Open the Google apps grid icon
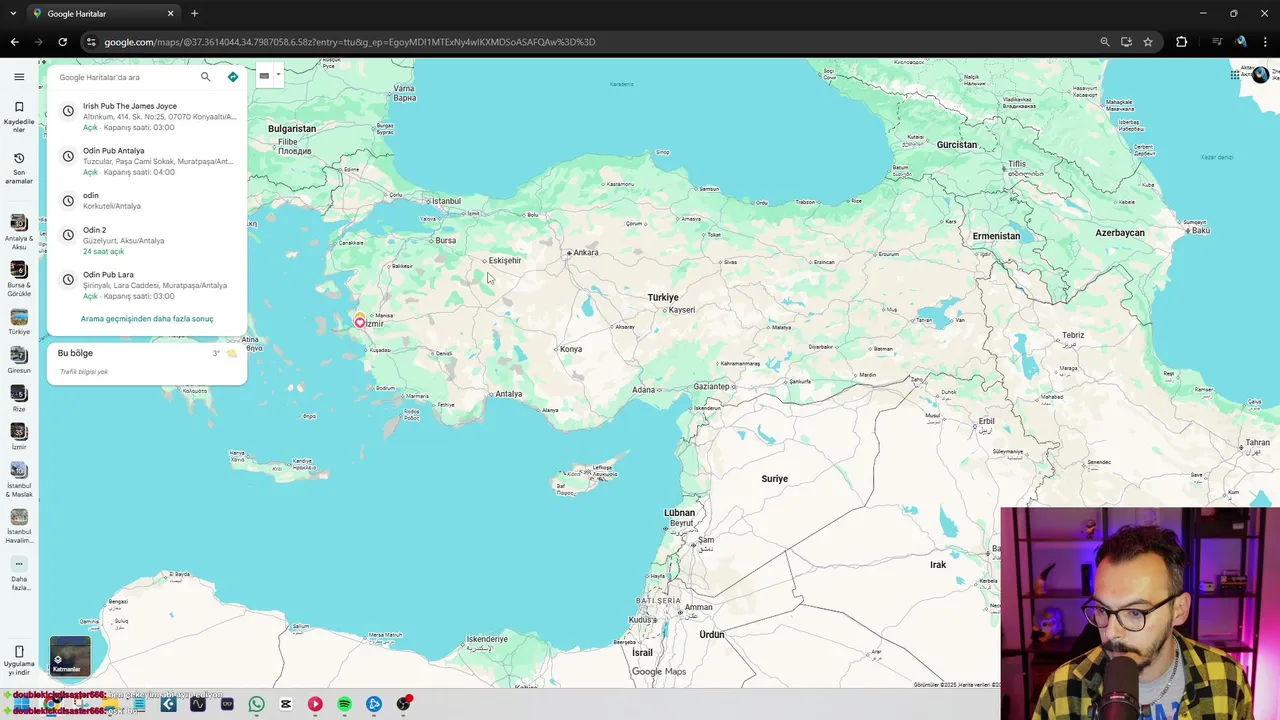Screen dimensions: 1280x720 (1236, 75)
